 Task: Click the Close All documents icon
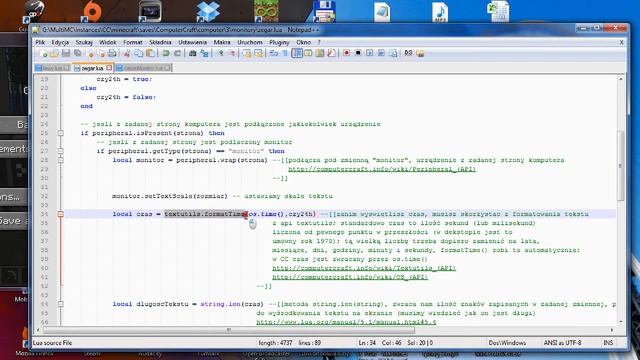click(x=101, y=53)
